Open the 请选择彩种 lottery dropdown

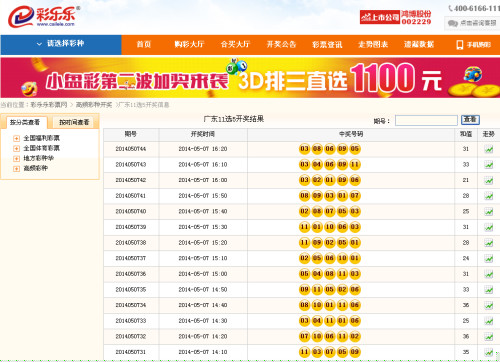coord(61,44)
